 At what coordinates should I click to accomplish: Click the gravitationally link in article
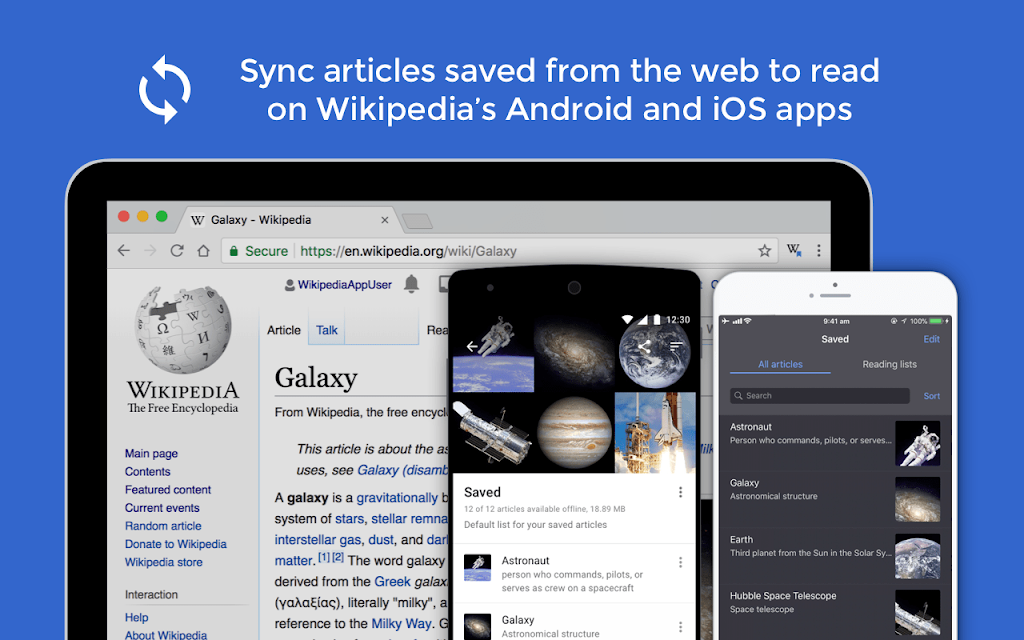pyautogui.click(x=397, y=498)
